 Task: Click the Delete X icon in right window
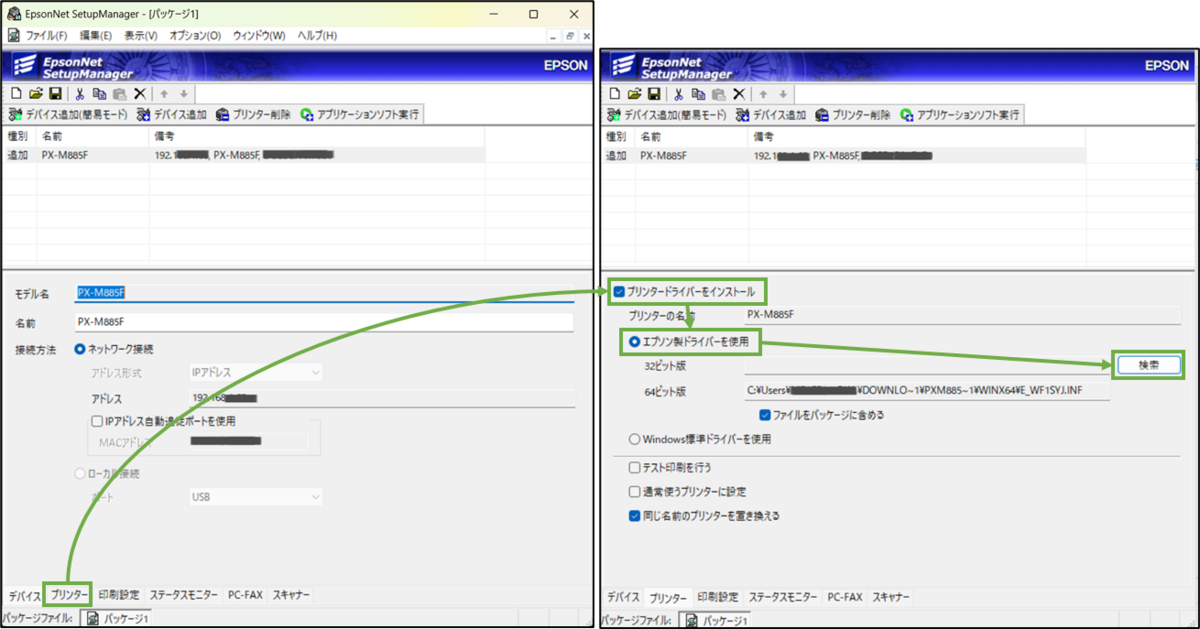click(738, 94)
